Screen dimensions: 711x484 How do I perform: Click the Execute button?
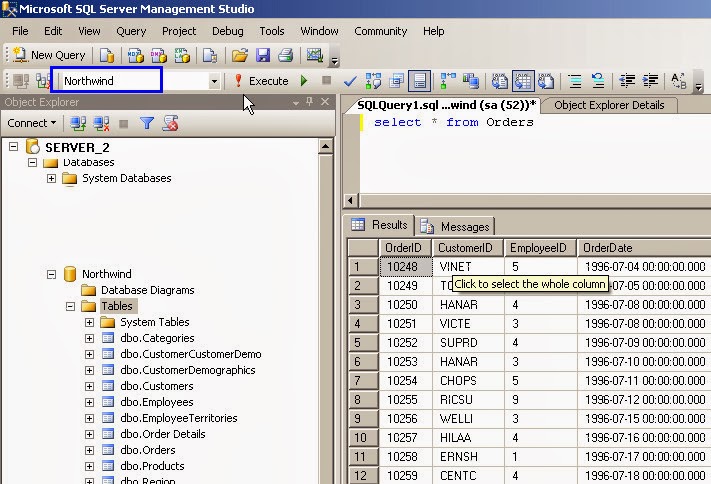[261, 81]
